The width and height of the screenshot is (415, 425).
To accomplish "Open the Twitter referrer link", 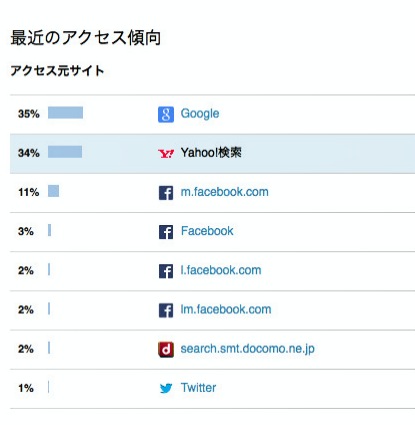I will [198, 388].
